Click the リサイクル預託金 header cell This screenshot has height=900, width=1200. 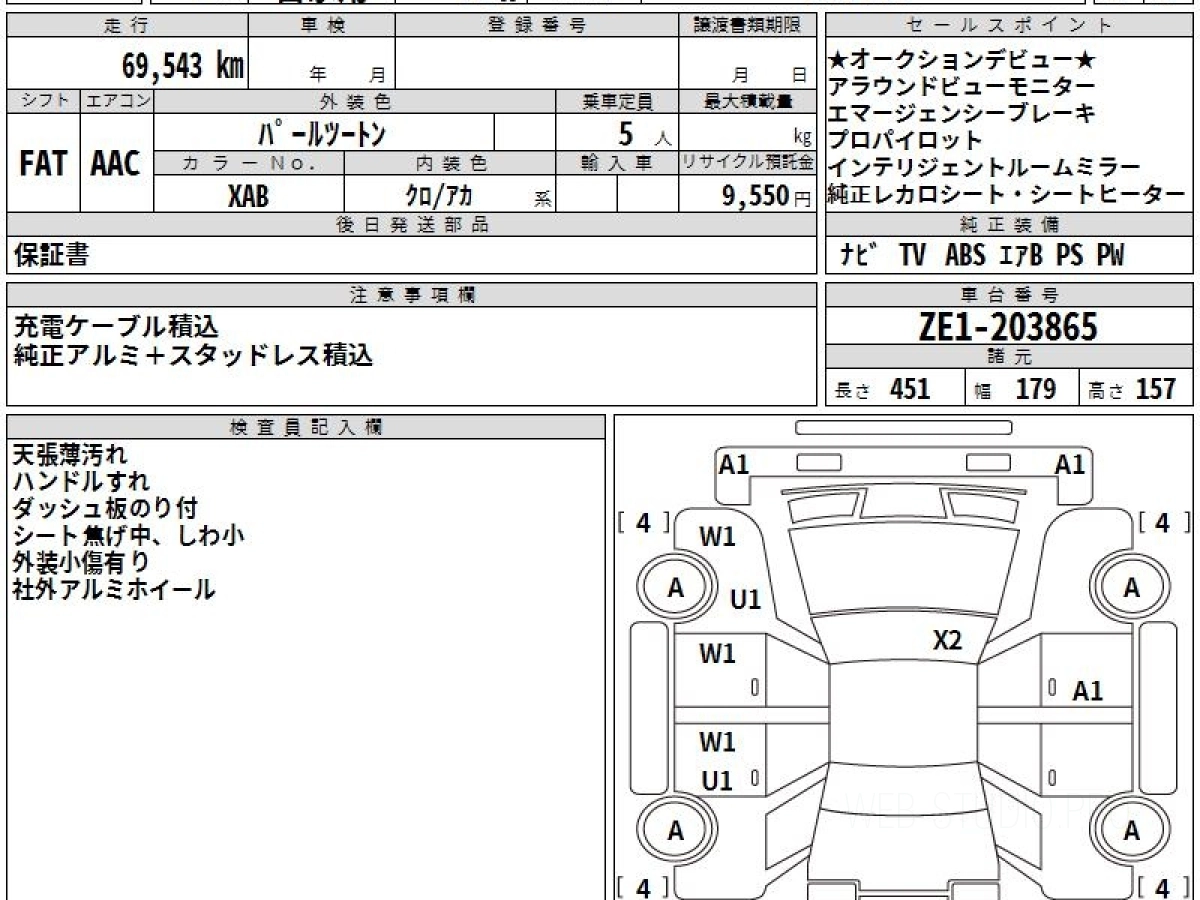[x=747, y=162]
